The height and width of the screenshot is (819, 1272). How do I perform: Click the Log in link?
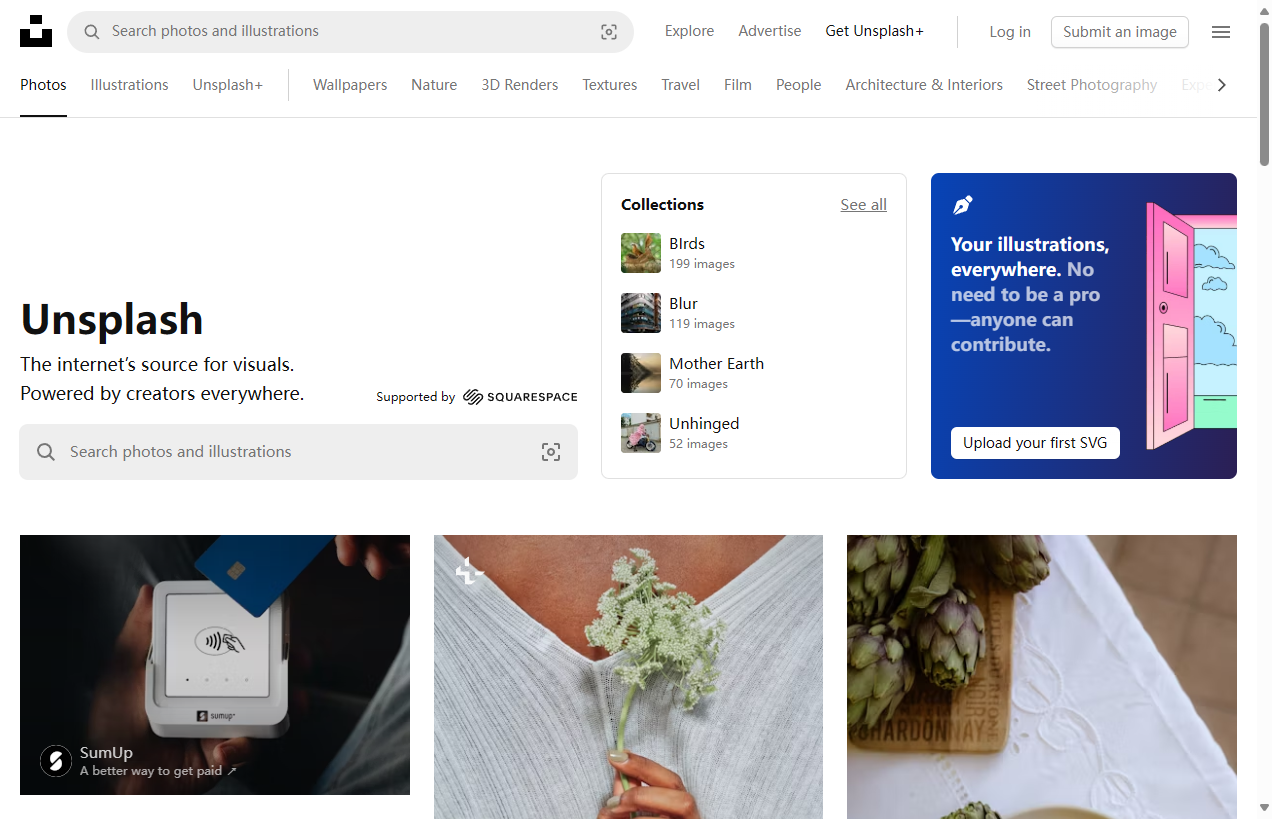[1009, 32]
